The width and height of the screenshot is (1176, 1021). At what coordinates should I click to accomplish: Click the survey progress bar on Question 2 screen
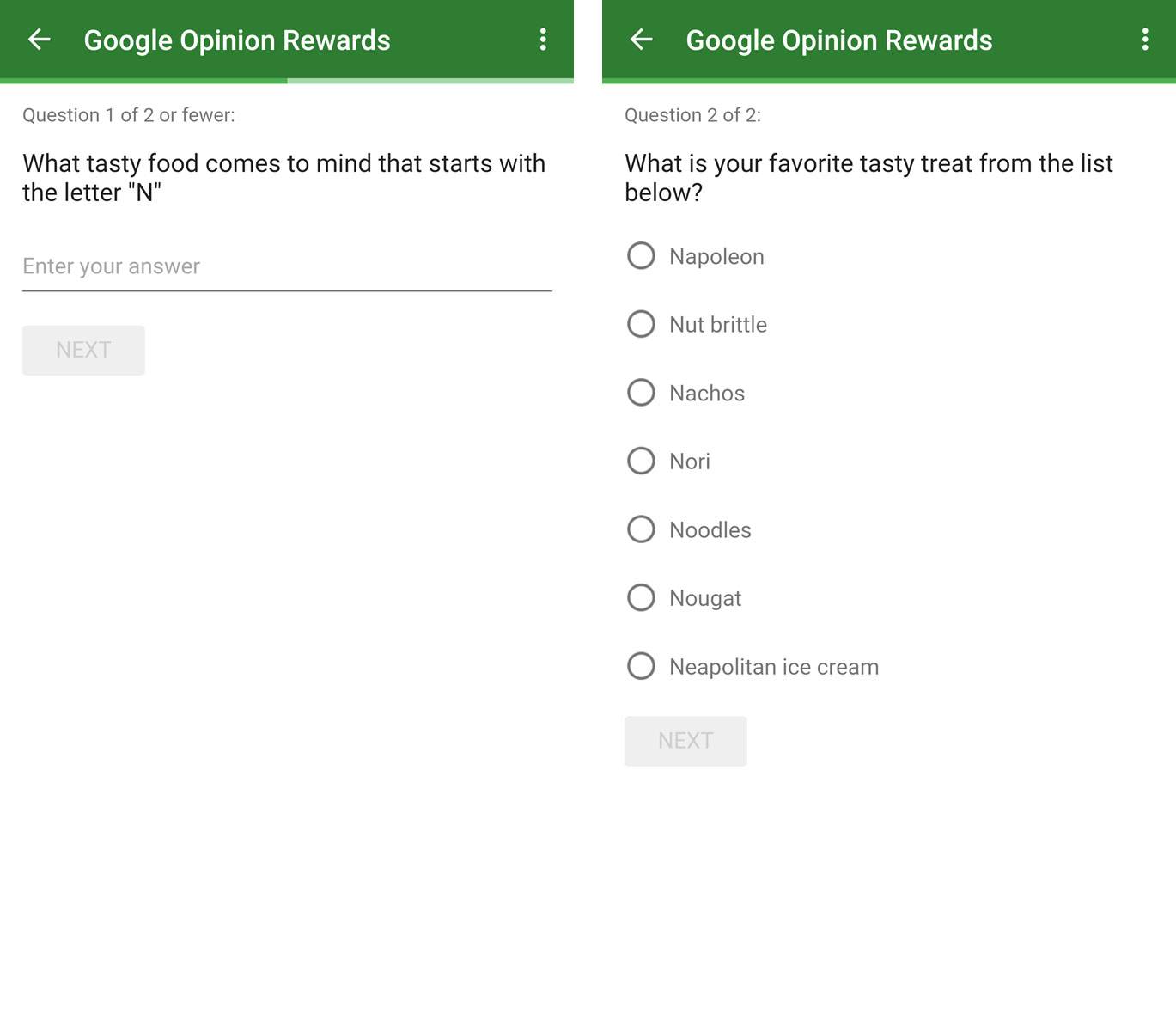(889, 81)
